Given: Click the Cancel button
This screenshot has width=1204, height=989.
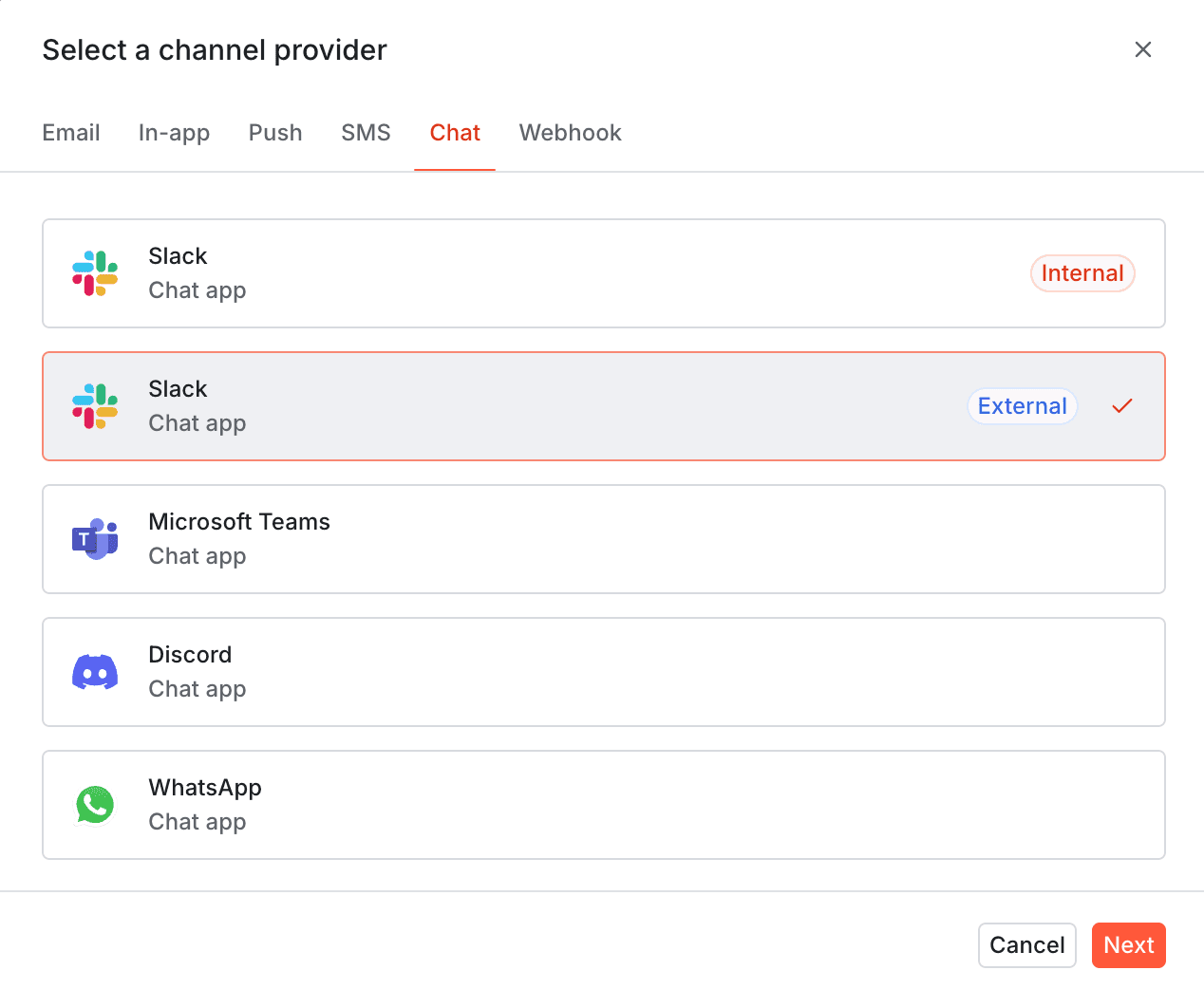Looking at the screenshot, I should click(1027, 945).
